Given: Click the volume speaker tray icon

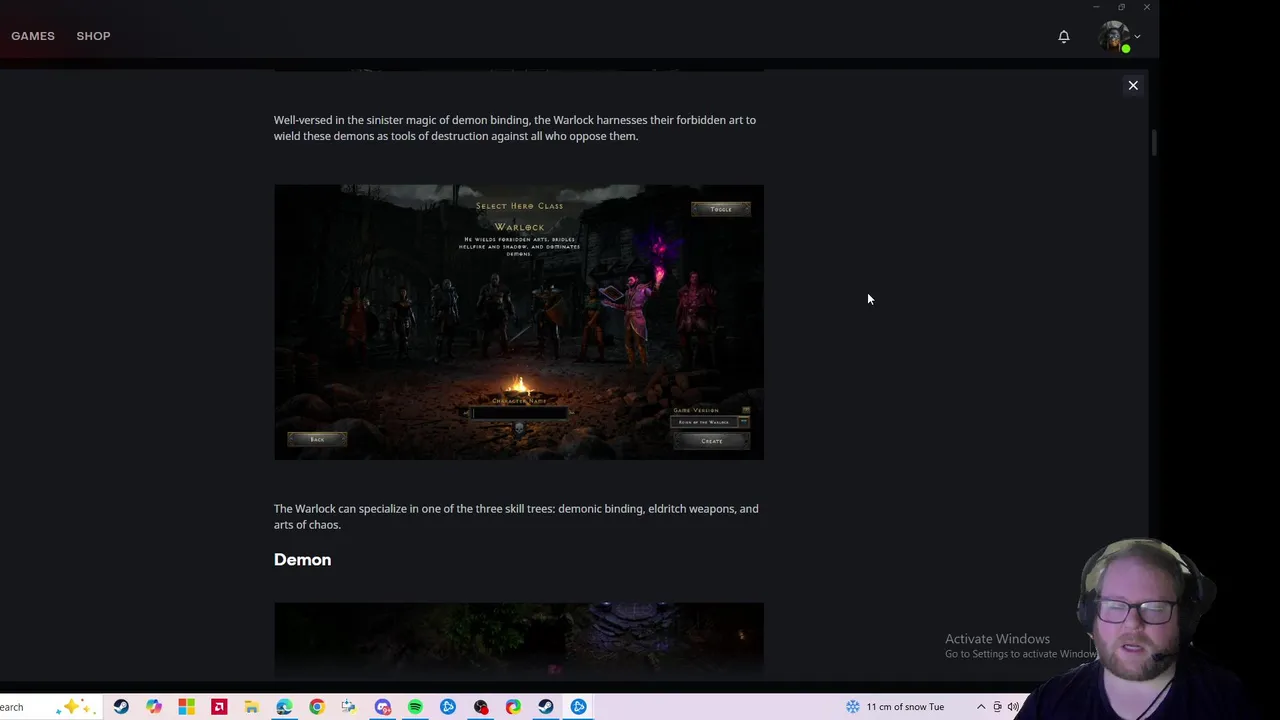Looking at the screenshot, I should pyautogui.click(x=1013, y=707).
